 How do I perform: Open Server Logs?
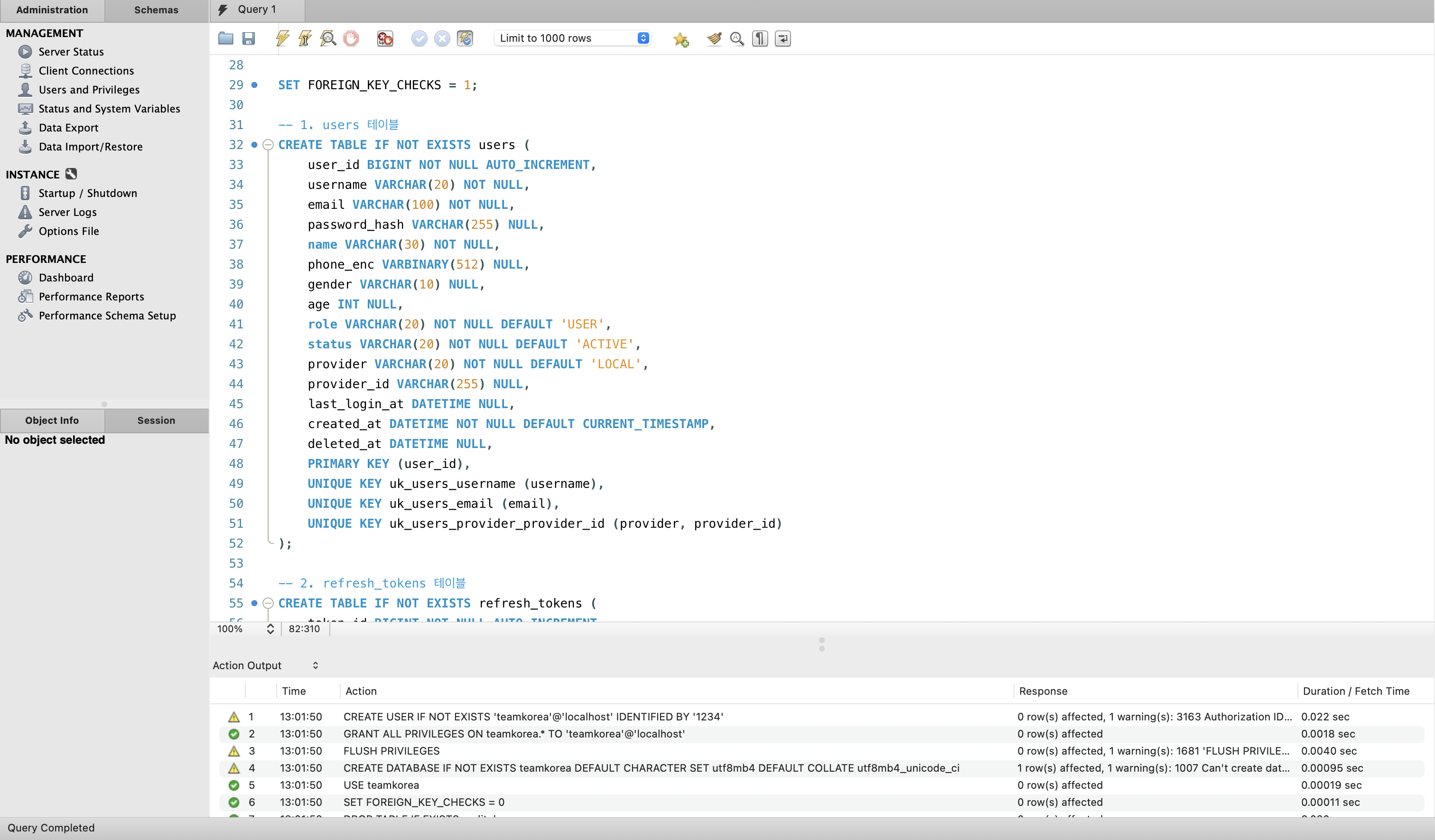point(67,212)
